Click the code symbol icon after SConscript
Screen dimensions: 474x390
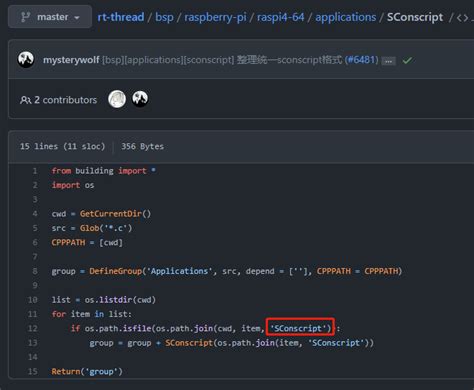point(462,17)
